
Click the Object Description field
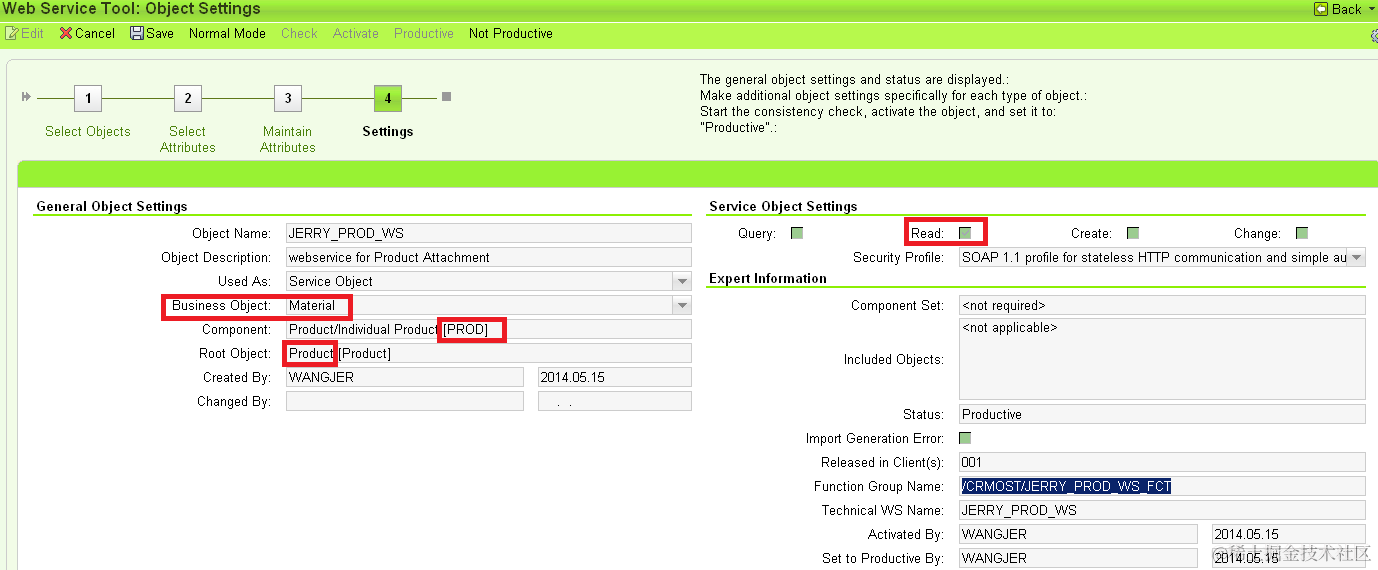coord(489,257)
